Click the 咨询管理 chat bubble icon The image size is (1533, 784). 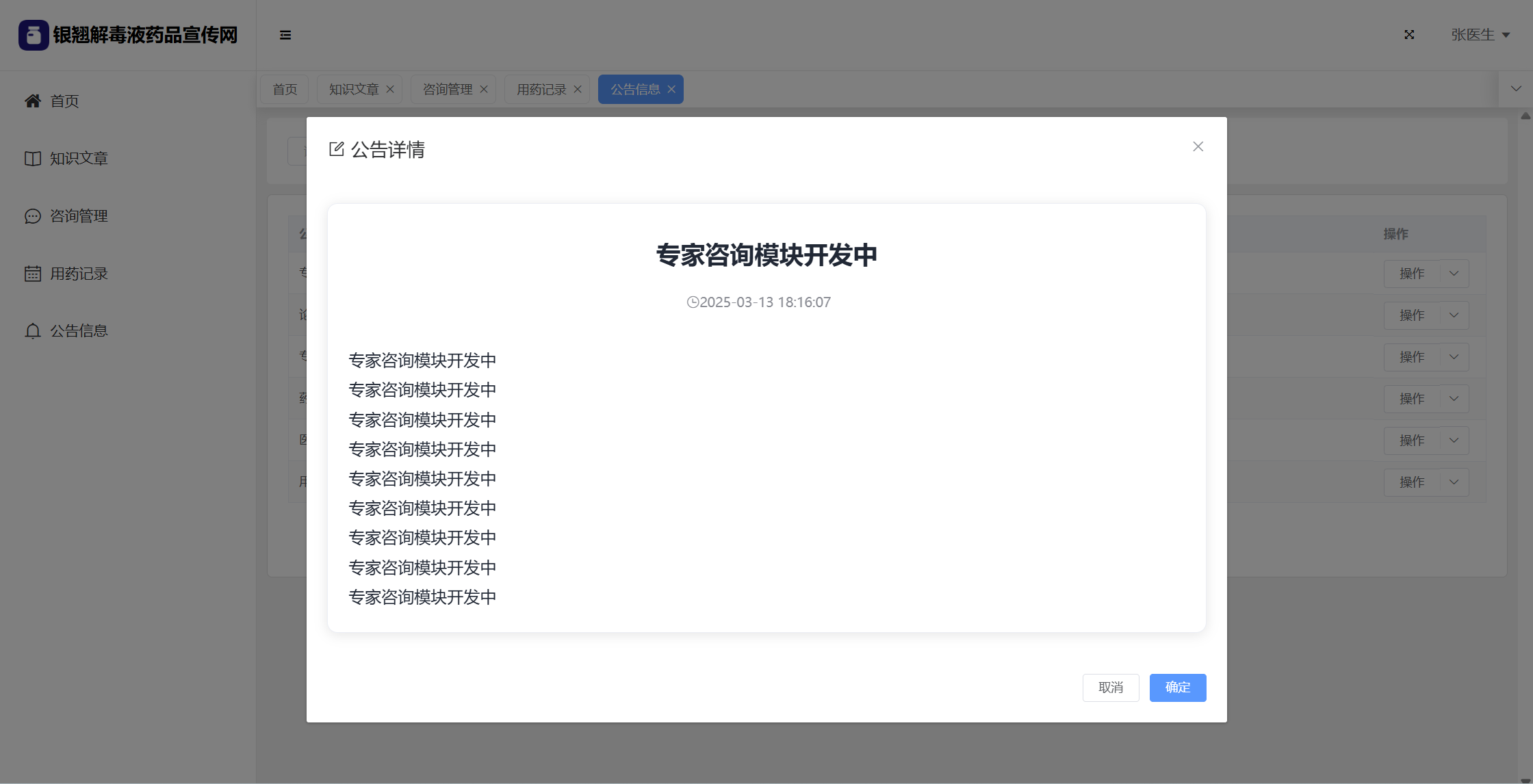point(33,216)
